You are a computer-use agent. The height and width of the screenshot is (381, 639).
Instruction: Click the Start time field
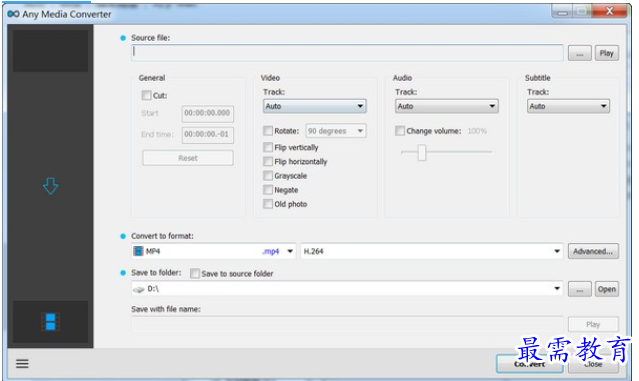click(208, 113)
